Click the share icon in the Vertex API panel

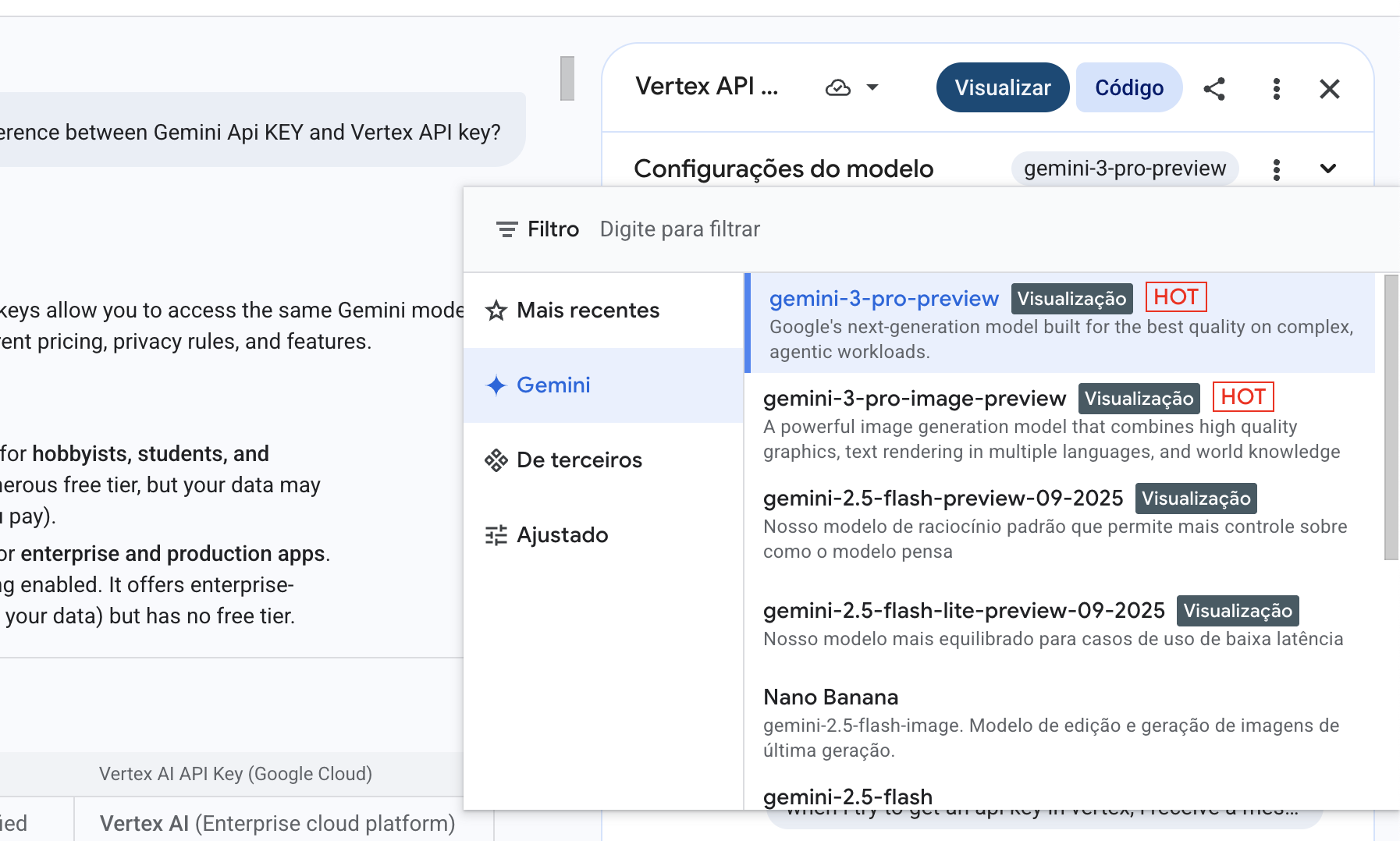click(1215, 89)
